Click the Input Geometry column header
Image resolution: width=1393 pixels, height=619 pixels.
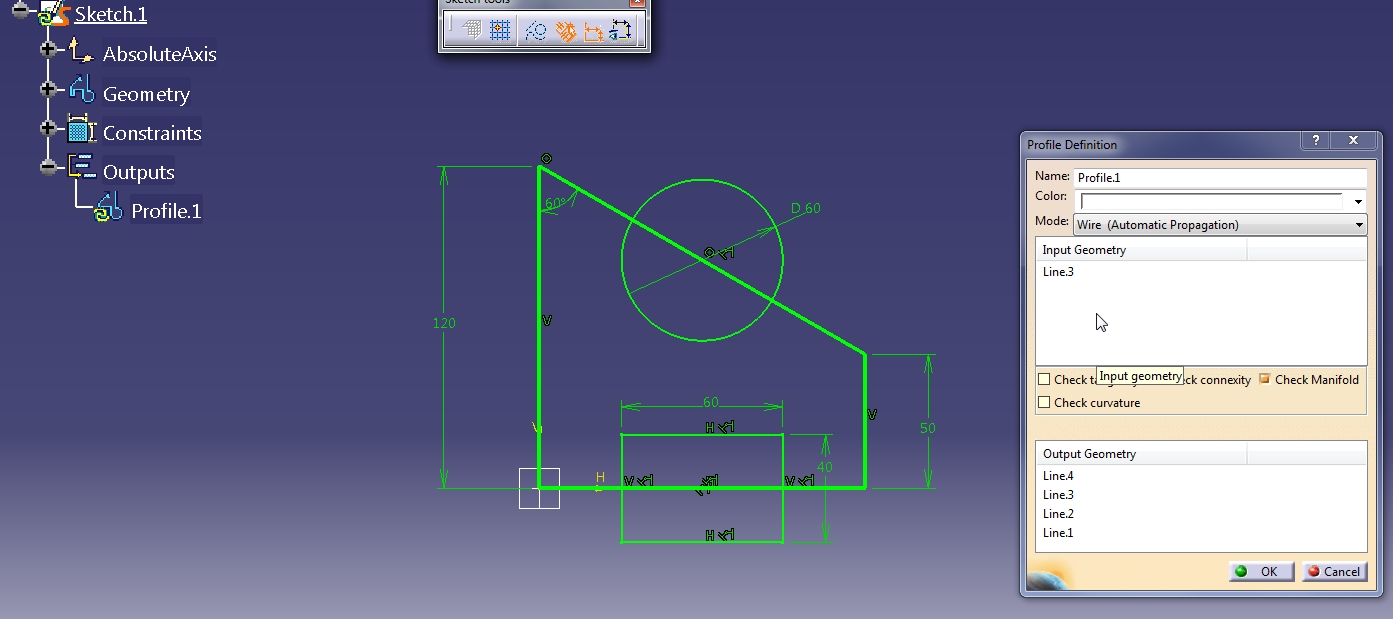pos(1141,250)
